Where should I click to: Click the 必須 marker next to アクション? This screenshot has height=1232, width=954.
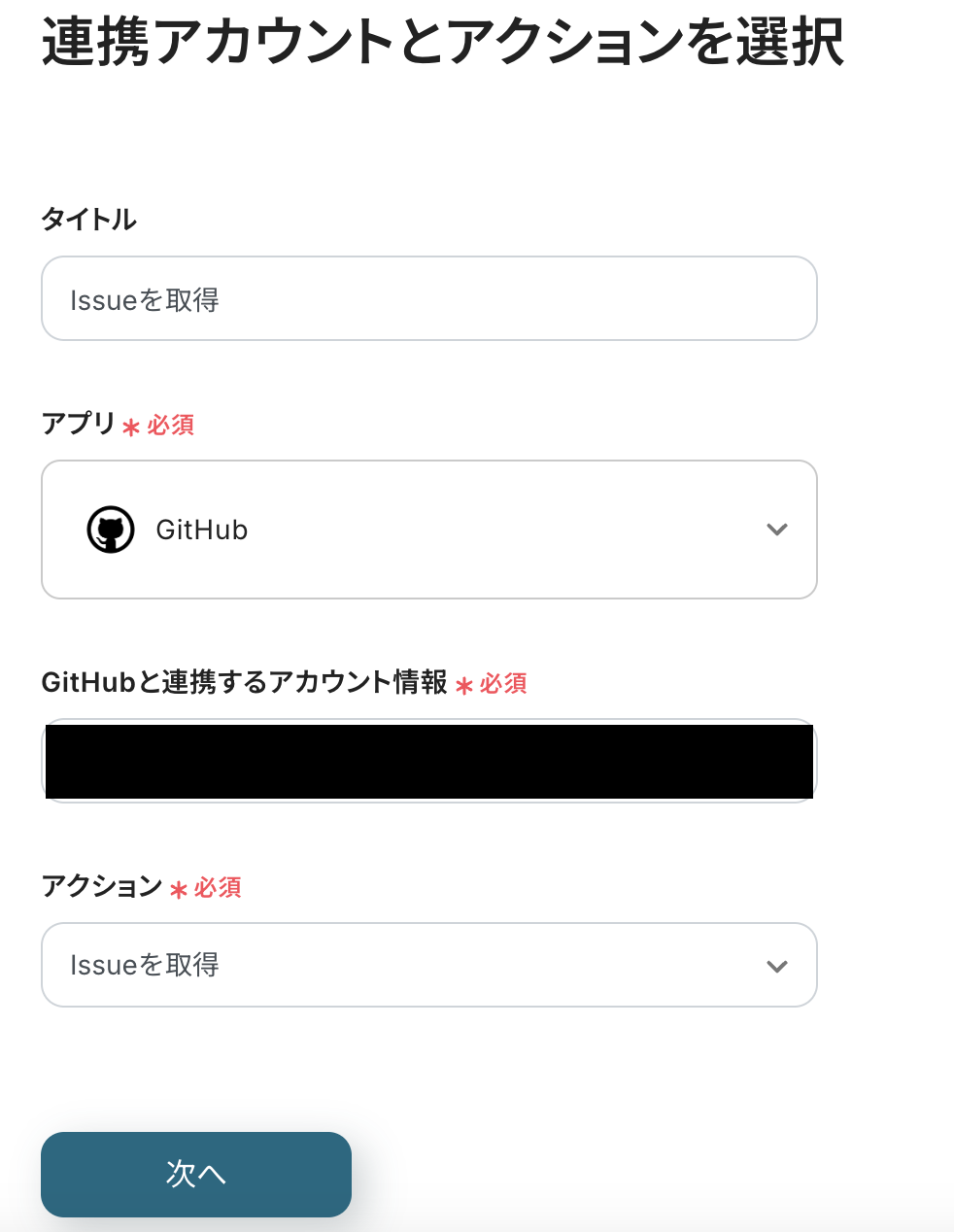point(218,887)
